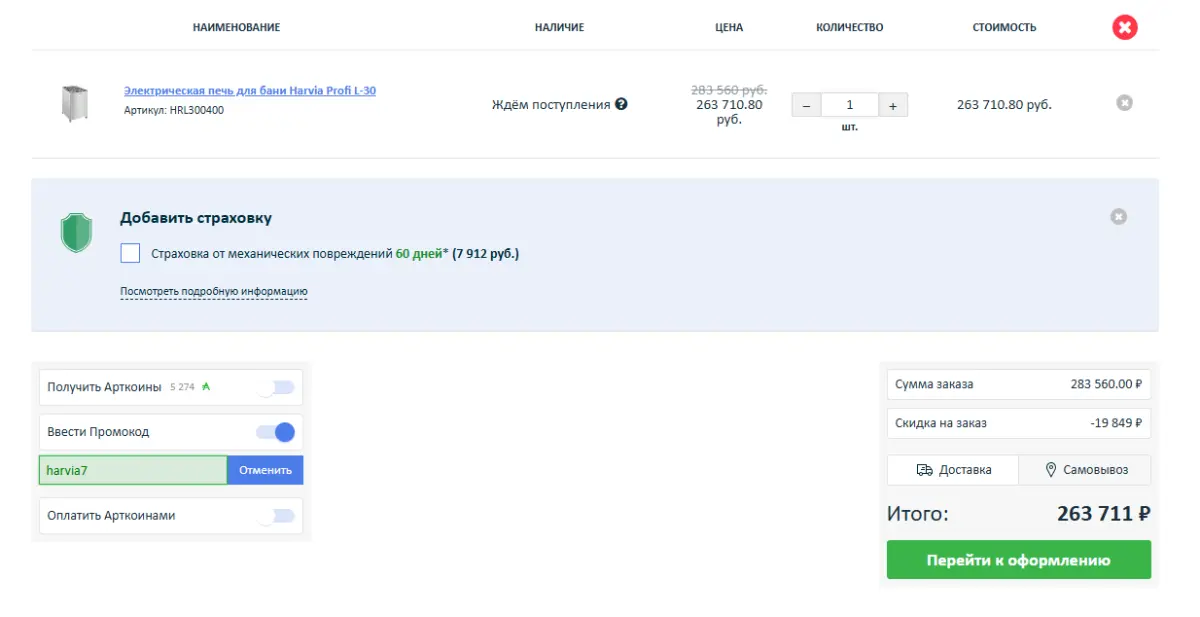Click order discount value -19 849 ₽
The height and width of the screenshot is (617, 1200).
coord(1116,423)
